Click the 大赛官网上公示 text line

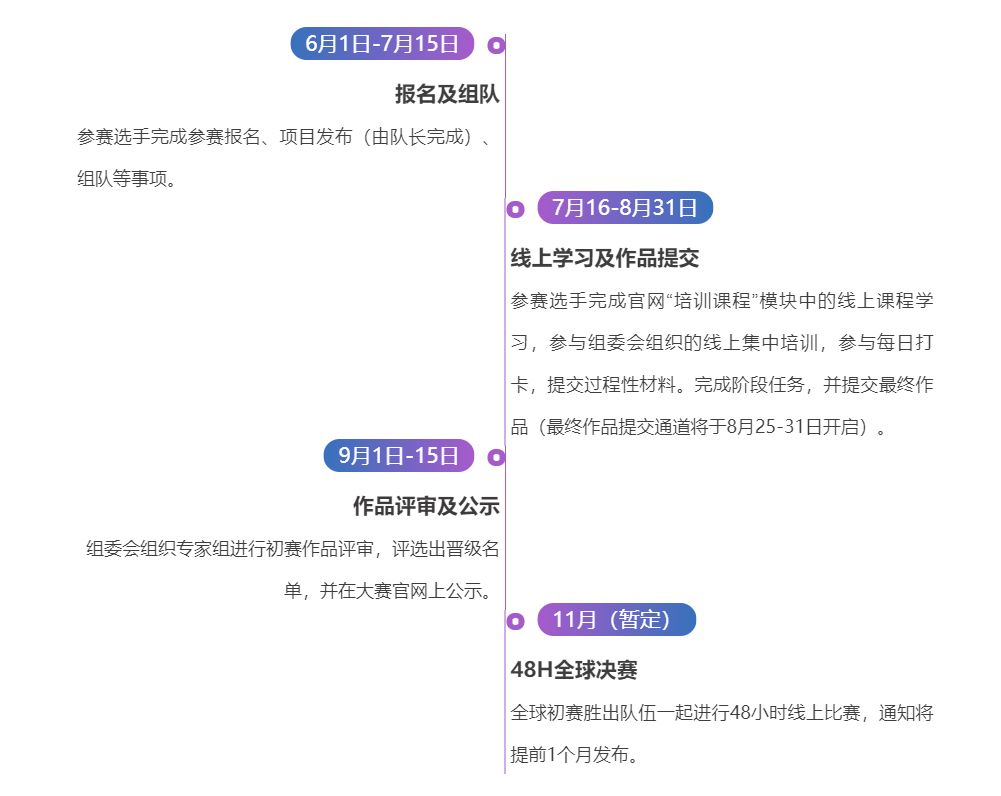pos(391,591)
